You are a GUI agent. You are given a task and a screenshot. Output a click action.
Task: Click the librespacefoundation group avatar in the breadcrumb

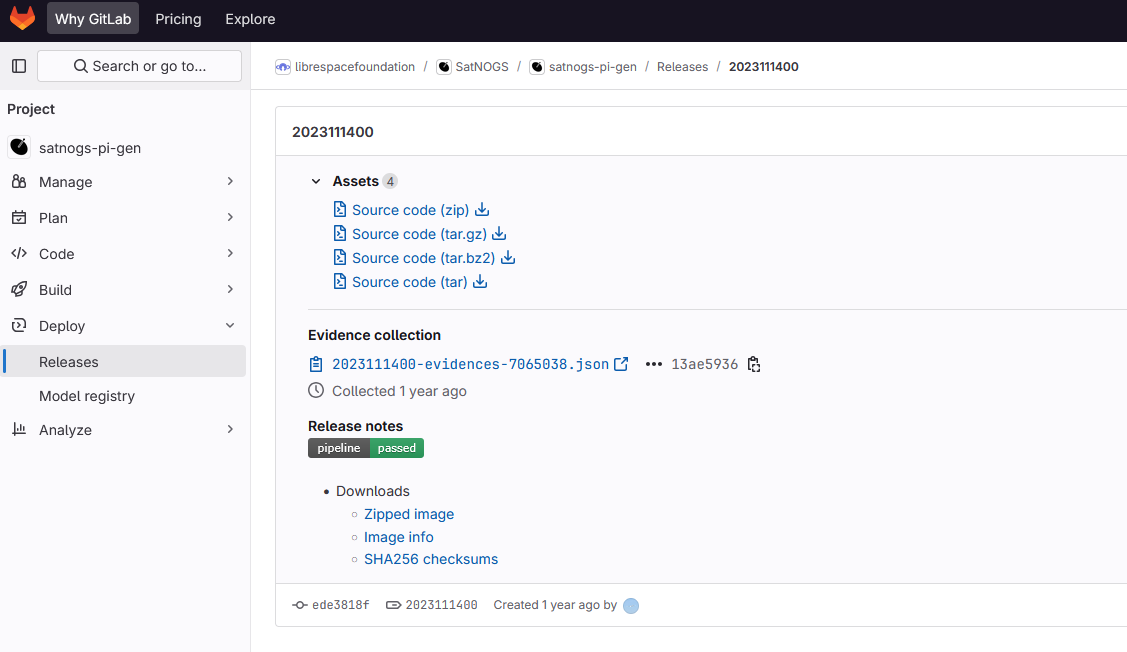(282, 67)
